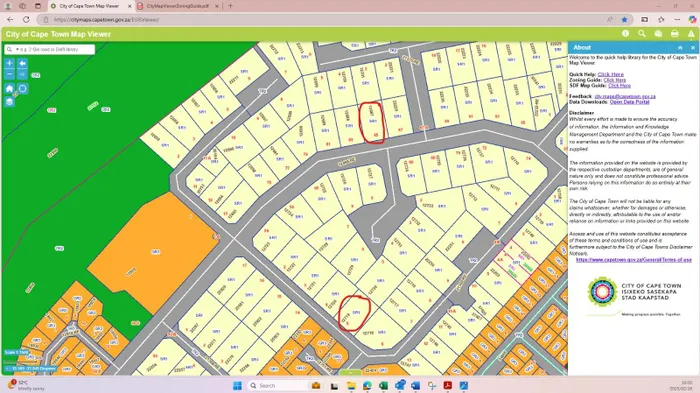
Task: Activate the locate-me circle button
Action: pyautogui.click(x=22, y=88)
